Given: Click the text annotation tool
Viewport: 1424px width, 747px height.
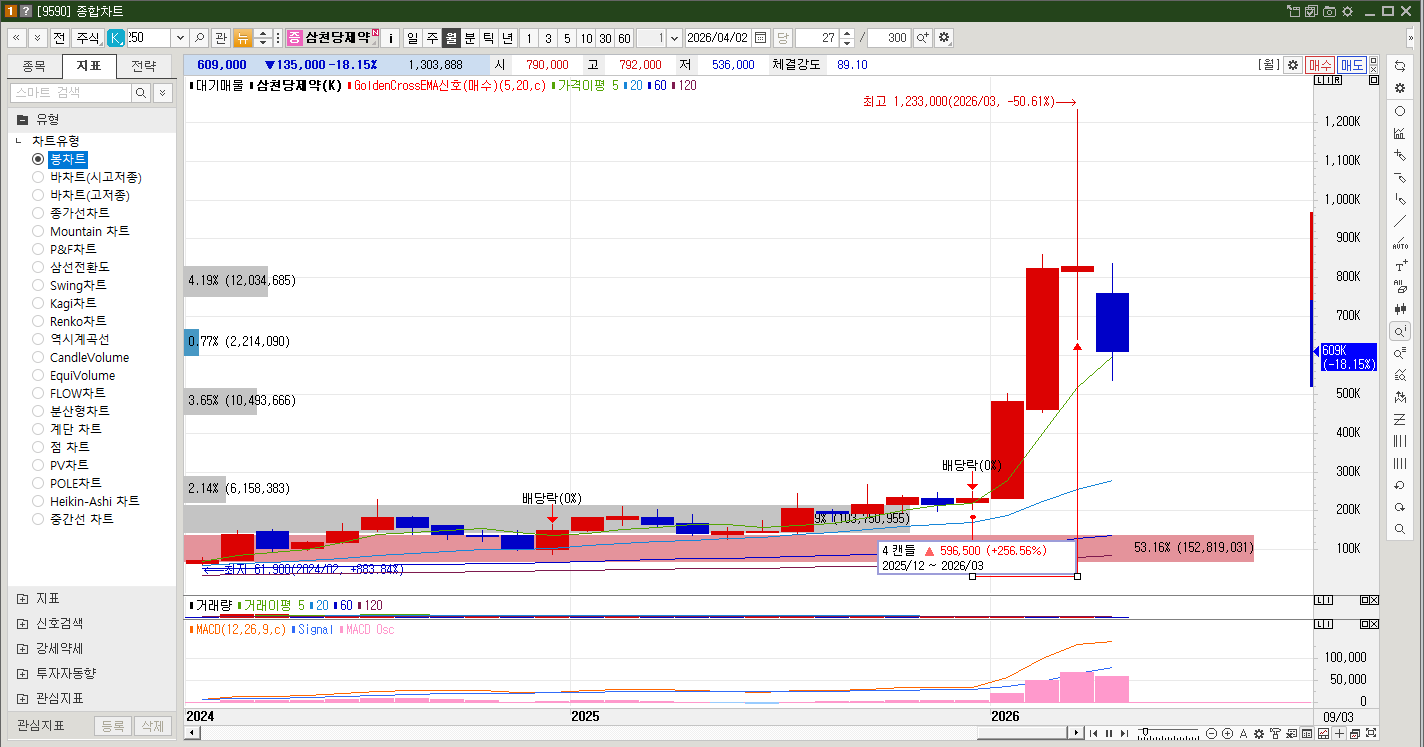Looking at the screenshot, I should (x=1400, y=266).
